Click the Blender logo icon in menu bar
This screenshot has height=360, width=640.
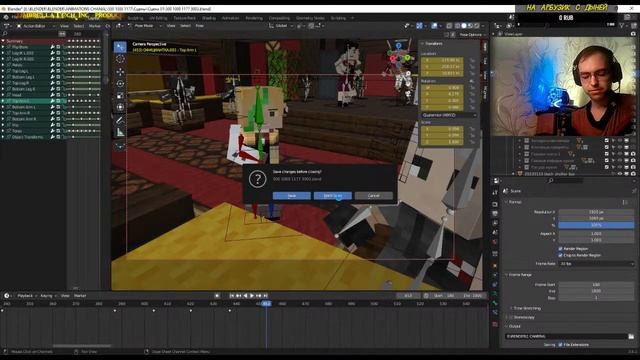click(x=6, y=17)
